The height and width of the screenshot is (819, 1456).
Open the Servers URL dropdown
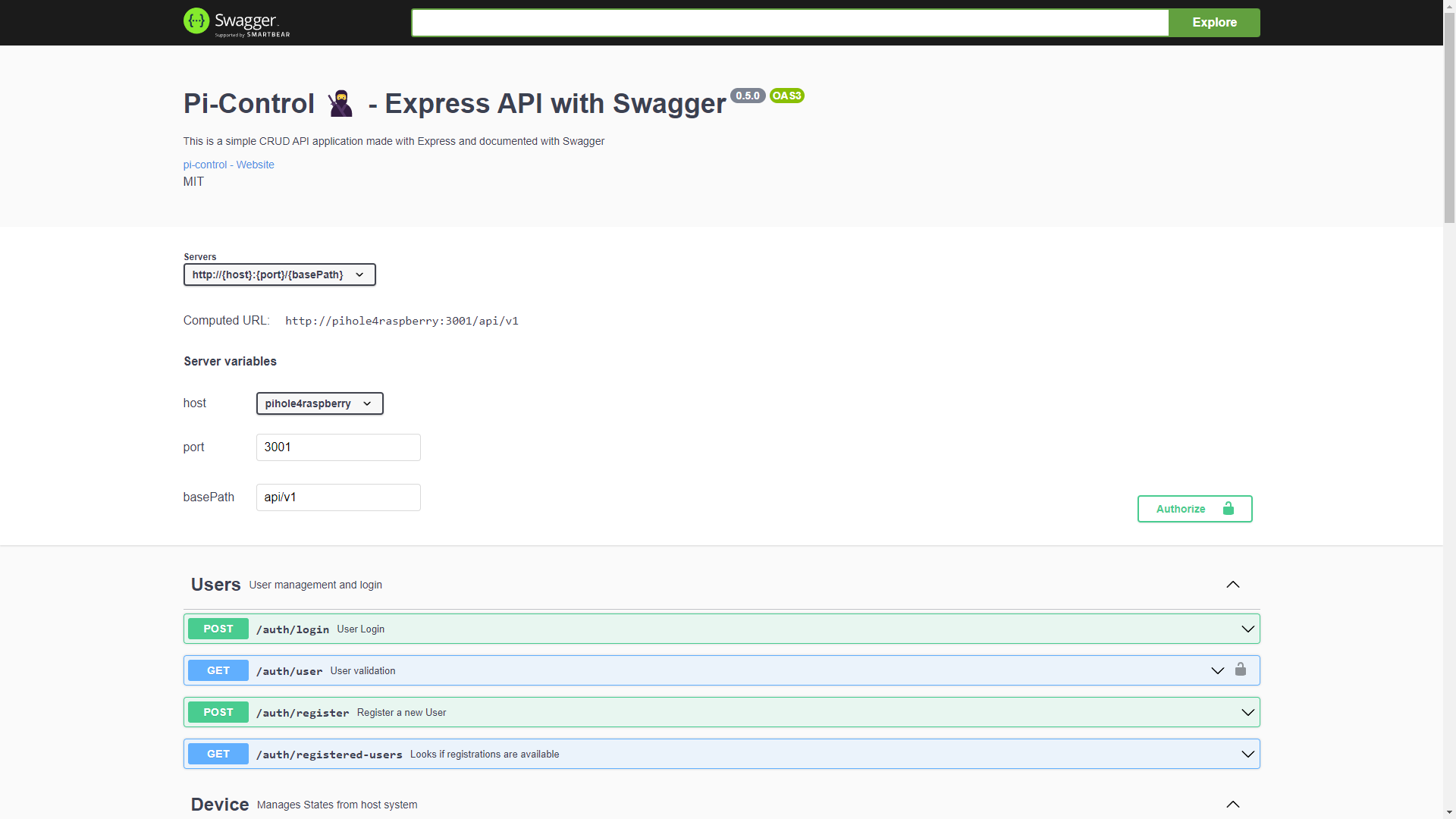279,275
